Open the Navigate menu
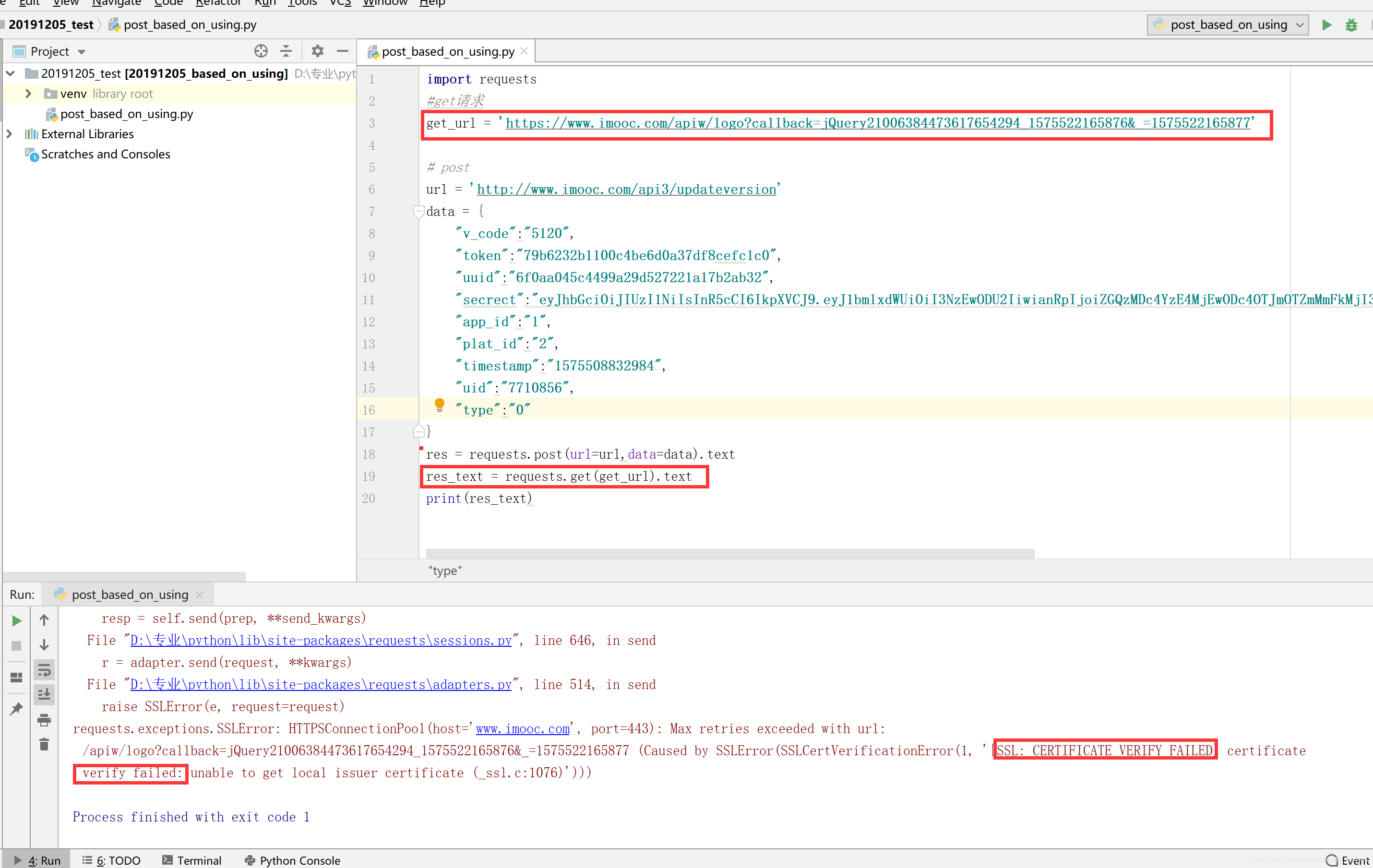Image resolution: width=1373 pixels, height=868 pixels. tap(116, 3)
